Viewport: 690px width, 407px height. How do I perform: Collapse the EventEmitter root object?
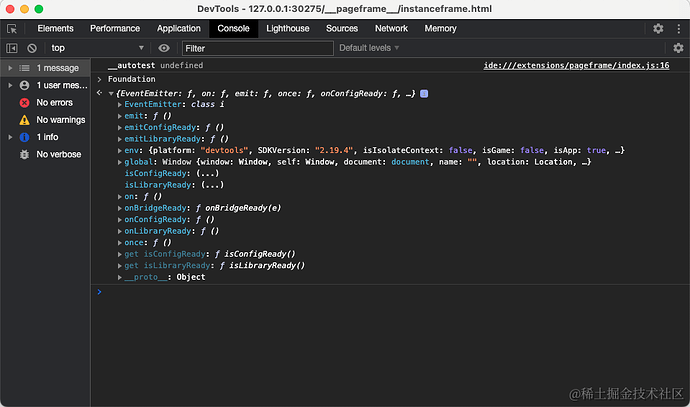[111, 94]
